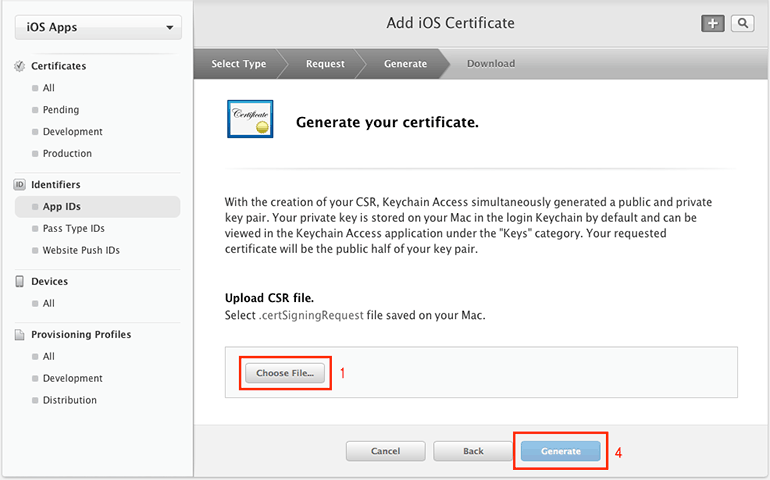The height and width of the screenshot is (480, 770).
Task: Click the Certificates section icon
Action: [19, 66]
